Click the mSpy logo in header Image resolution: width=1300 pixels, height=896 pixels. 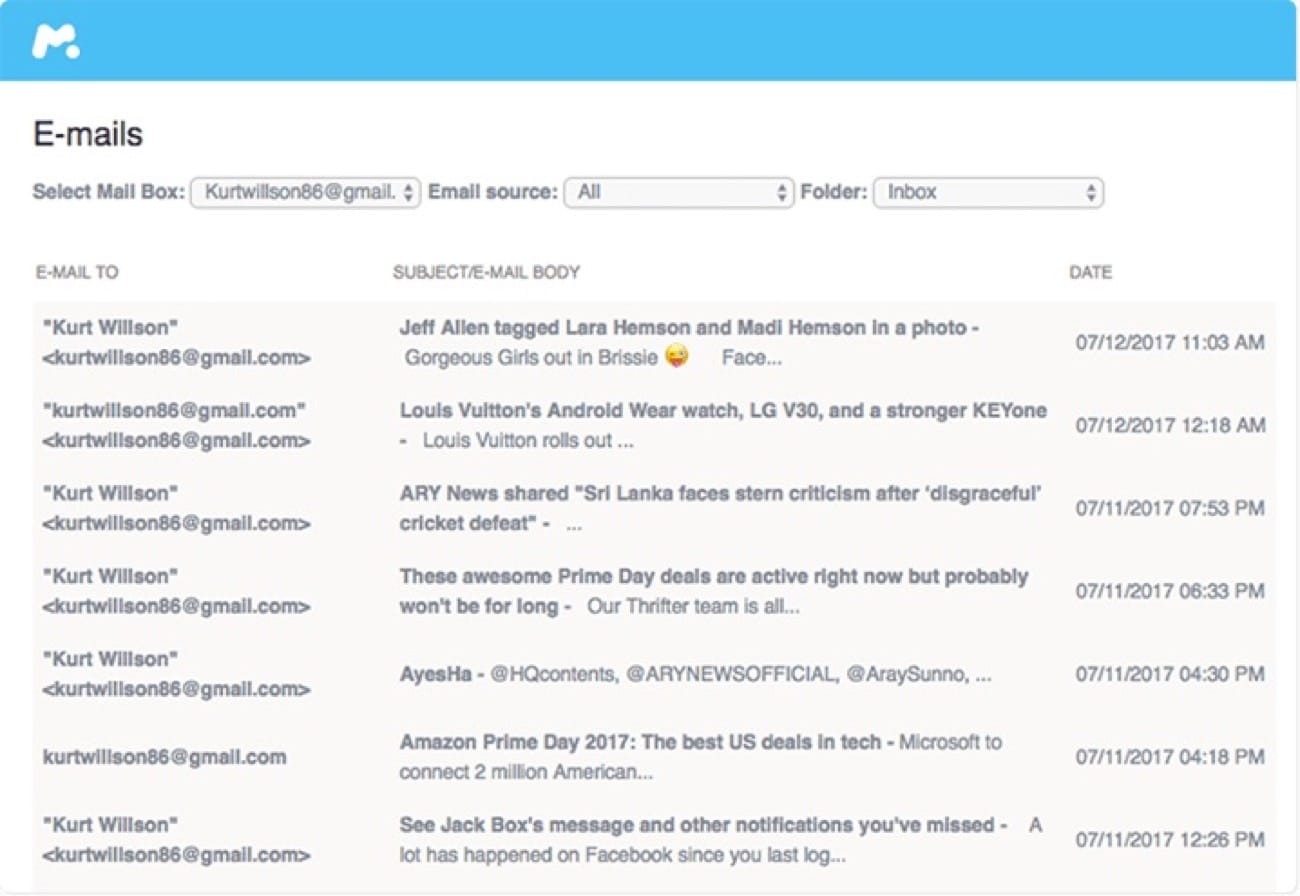[x=55, y=41]
